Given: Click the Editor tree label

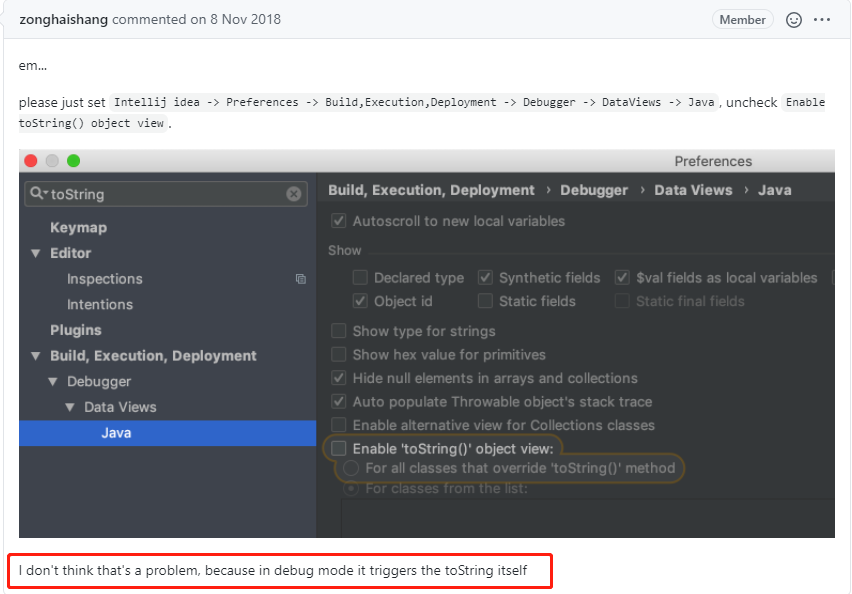Looking at the screenshot, I should pyautogui.click(x=71, y=253).
